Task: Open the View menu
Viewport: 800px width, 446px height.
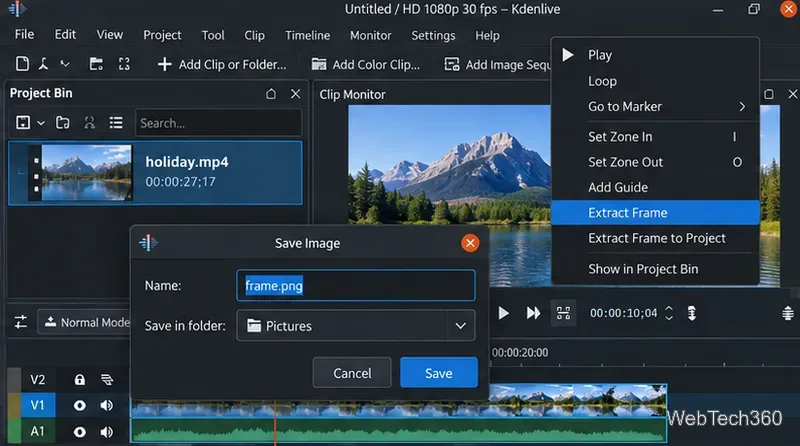Action: [x=110, y=35]
